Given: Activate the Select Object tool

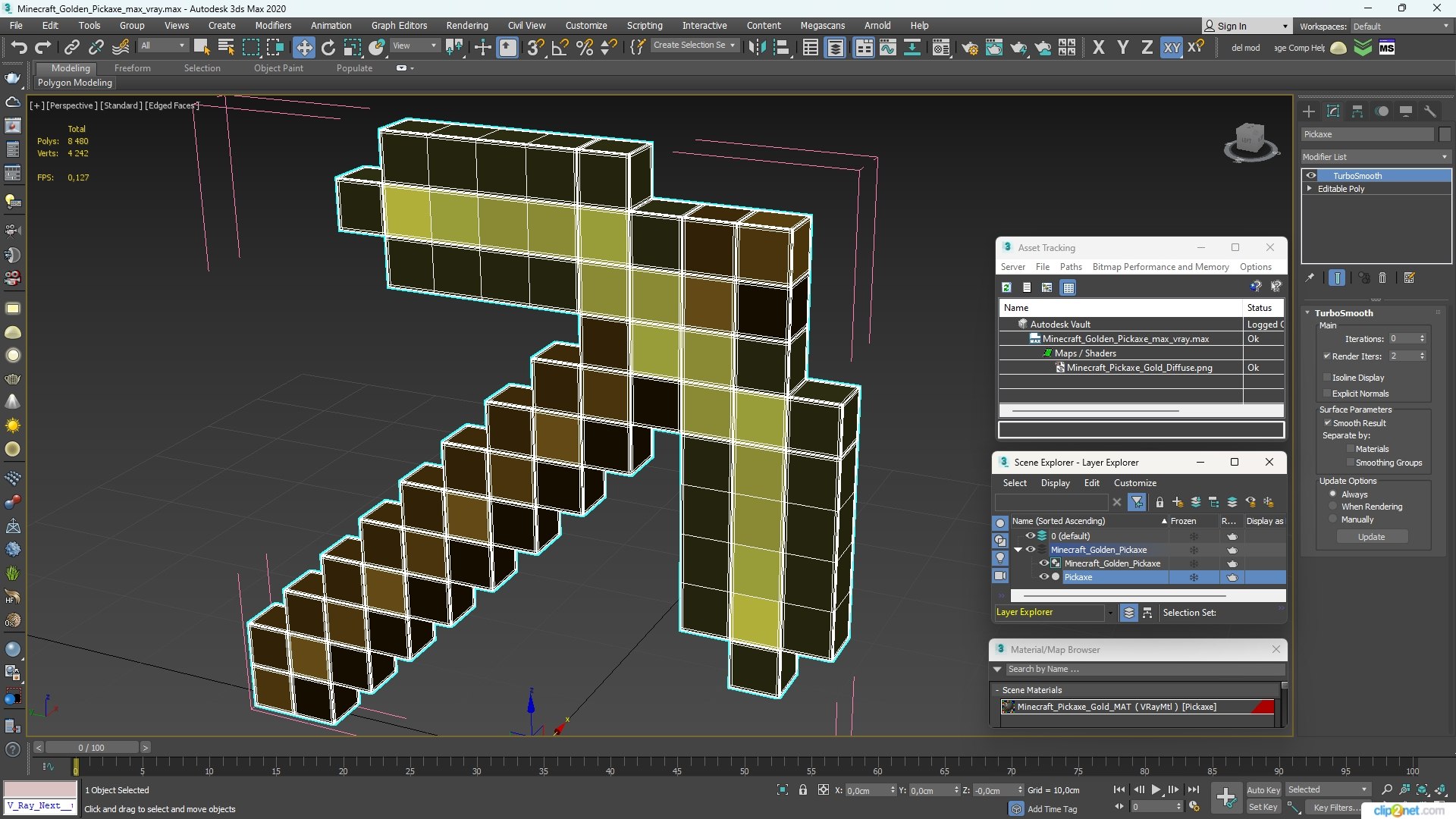Looking at the screenshot, I should pos(201,47).
